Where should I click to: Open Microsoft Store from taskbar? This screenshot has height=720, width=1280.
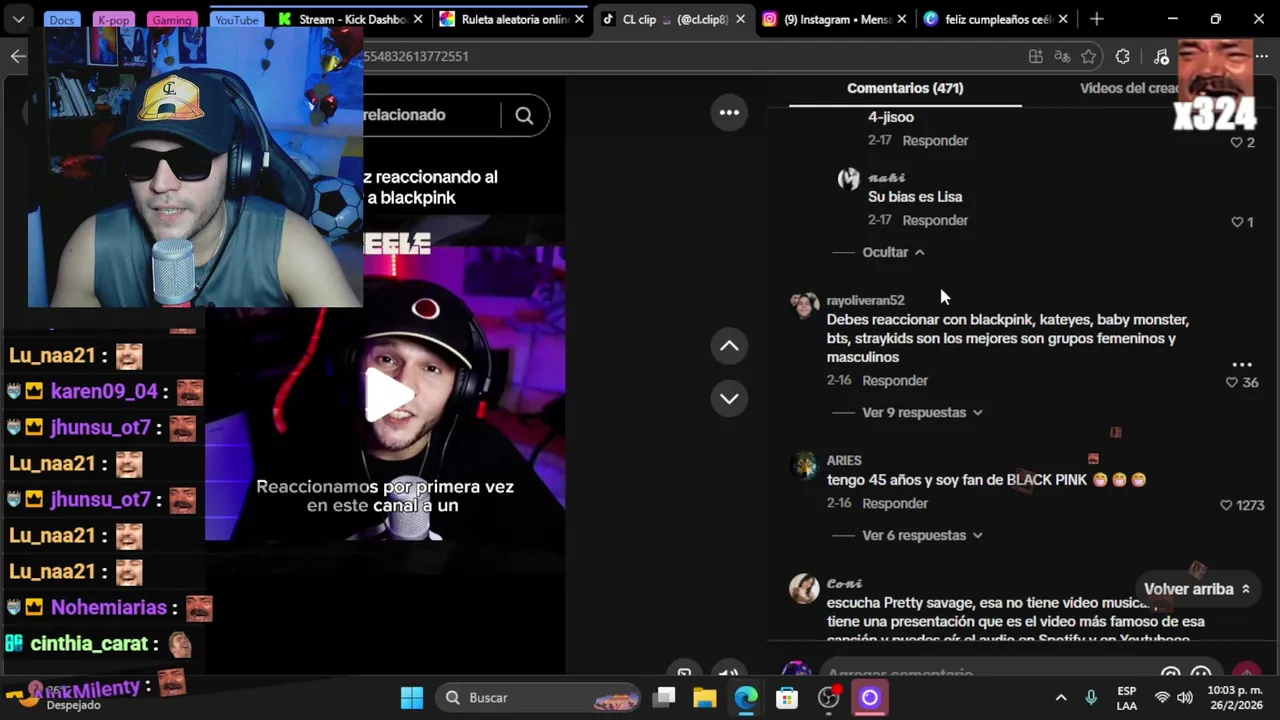[787, 697]
